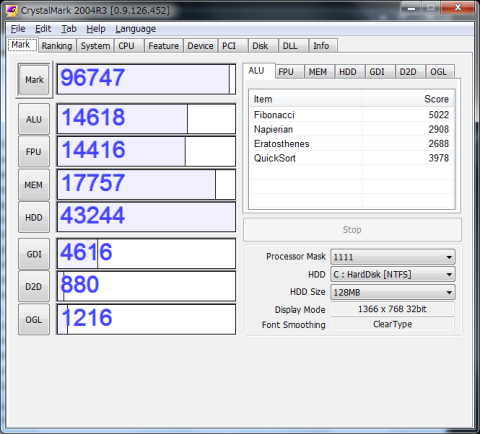Image resolution: width=480 pixels, height=434 pixels.
Task: Switch to the Feature tab
Action: click(x=164, y=46)
